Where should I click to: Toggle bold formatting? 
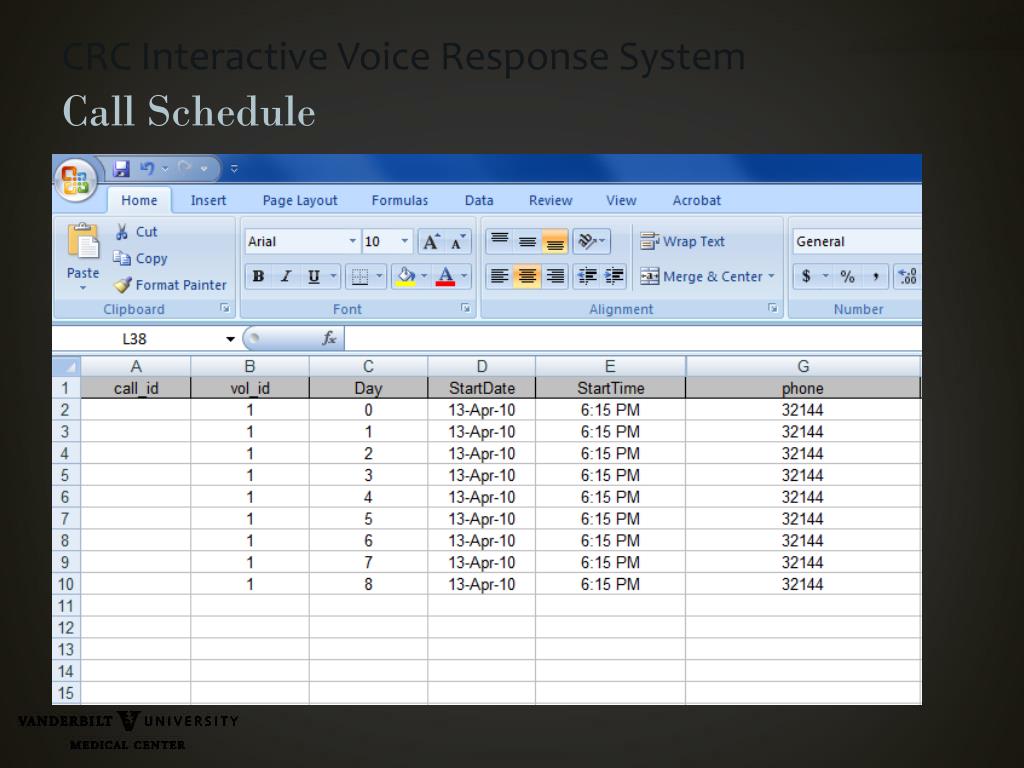point(258,276)
